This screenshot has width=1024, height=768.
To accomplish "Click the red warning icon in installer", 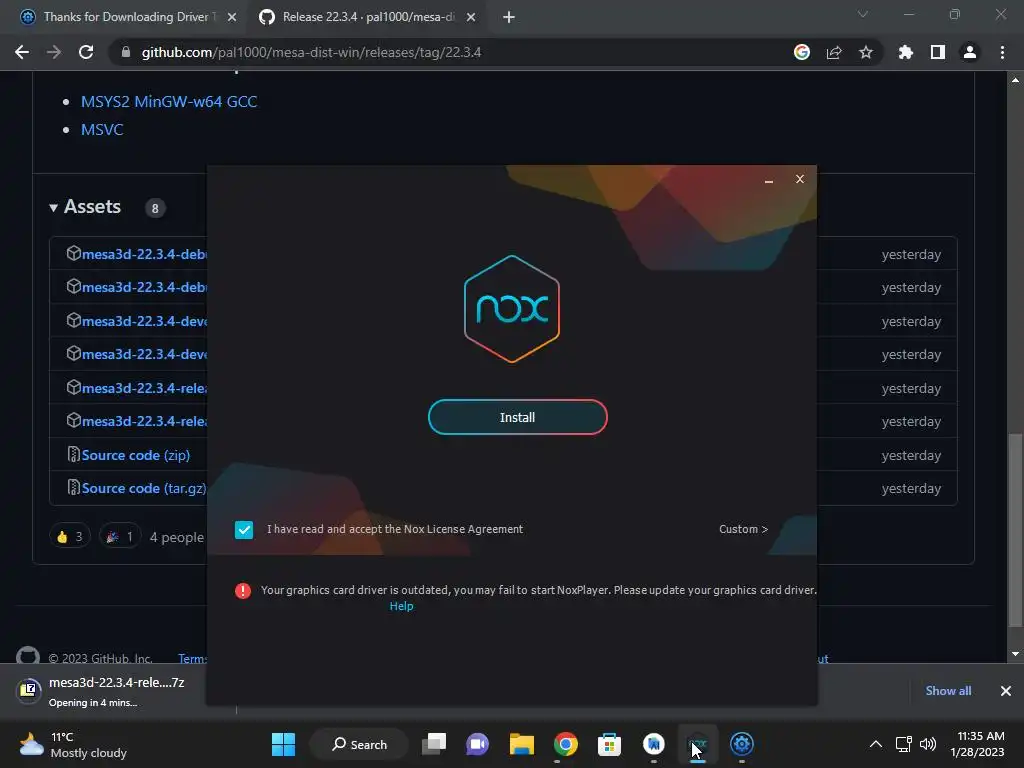I will [x=243, y=591].
